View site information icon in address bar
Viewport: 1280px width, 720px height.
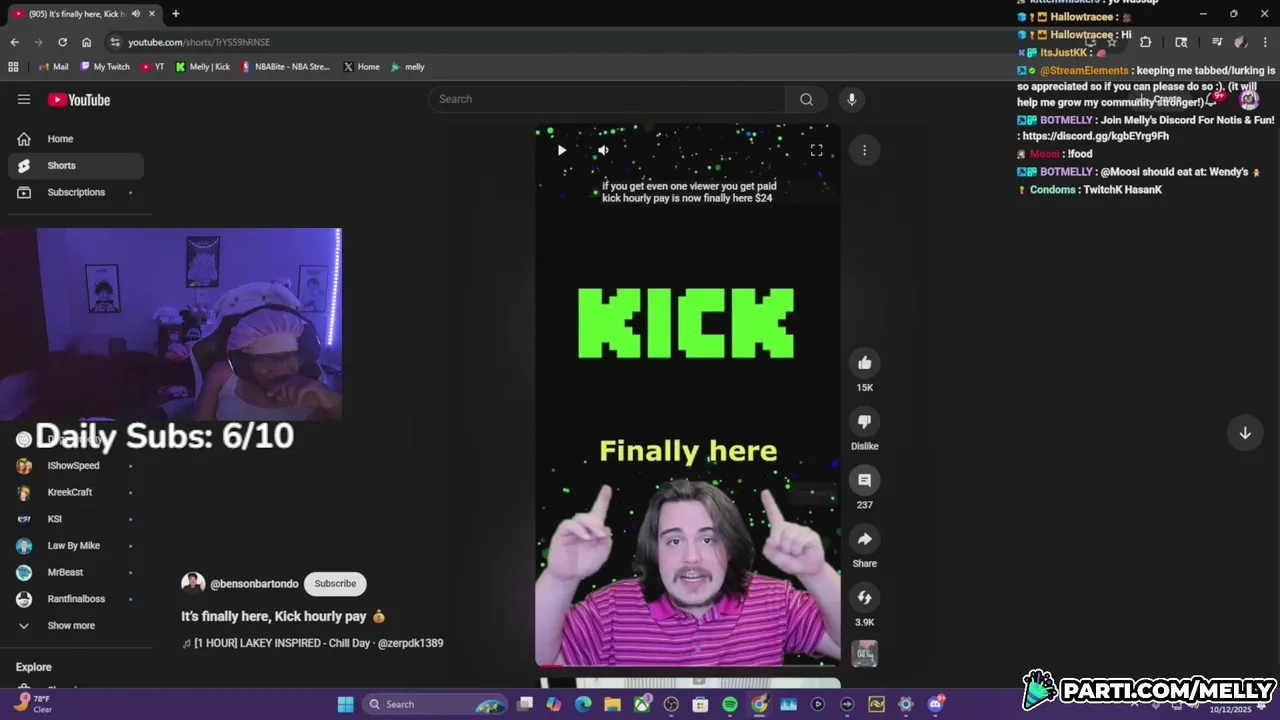115,42
